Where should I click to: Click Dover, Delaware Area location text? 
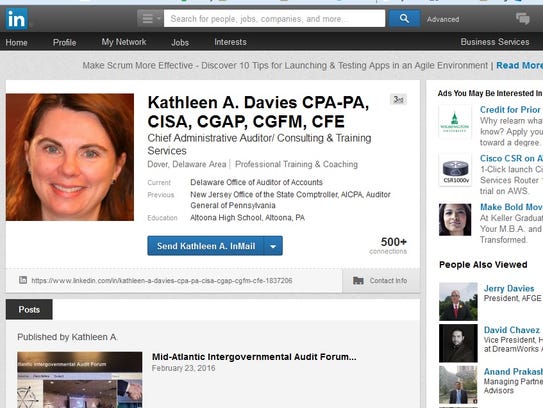click(187, 164)
